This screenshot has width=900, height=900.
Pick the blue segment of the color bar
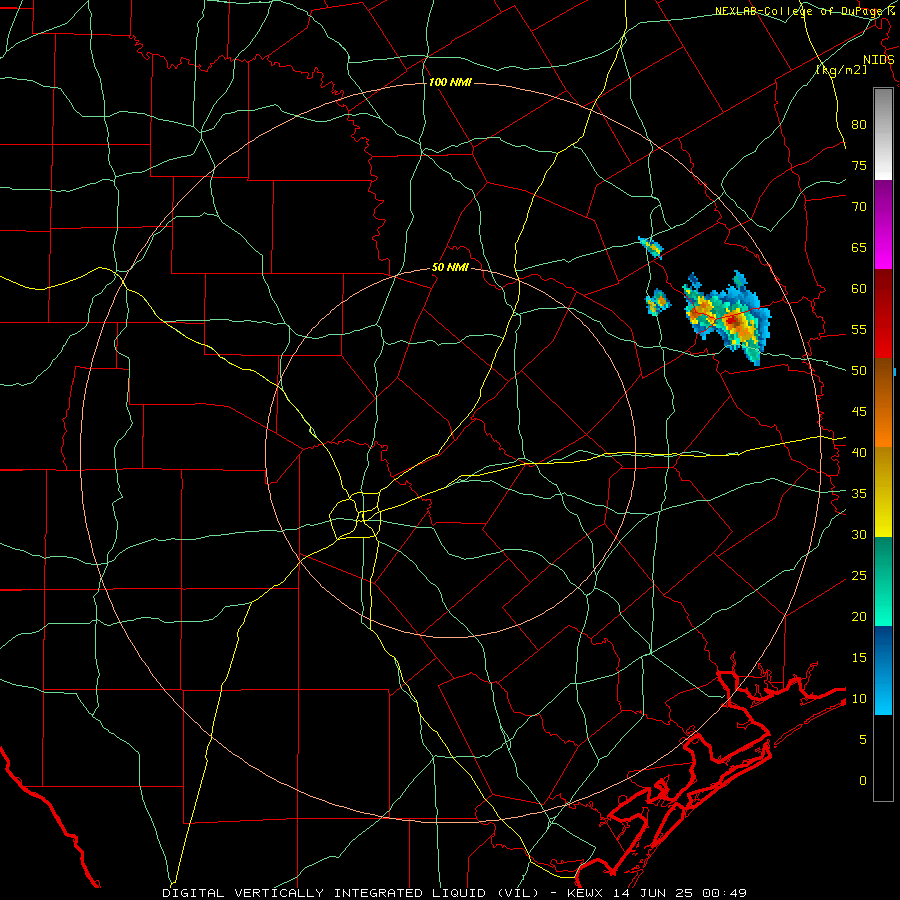coord(883,671)
